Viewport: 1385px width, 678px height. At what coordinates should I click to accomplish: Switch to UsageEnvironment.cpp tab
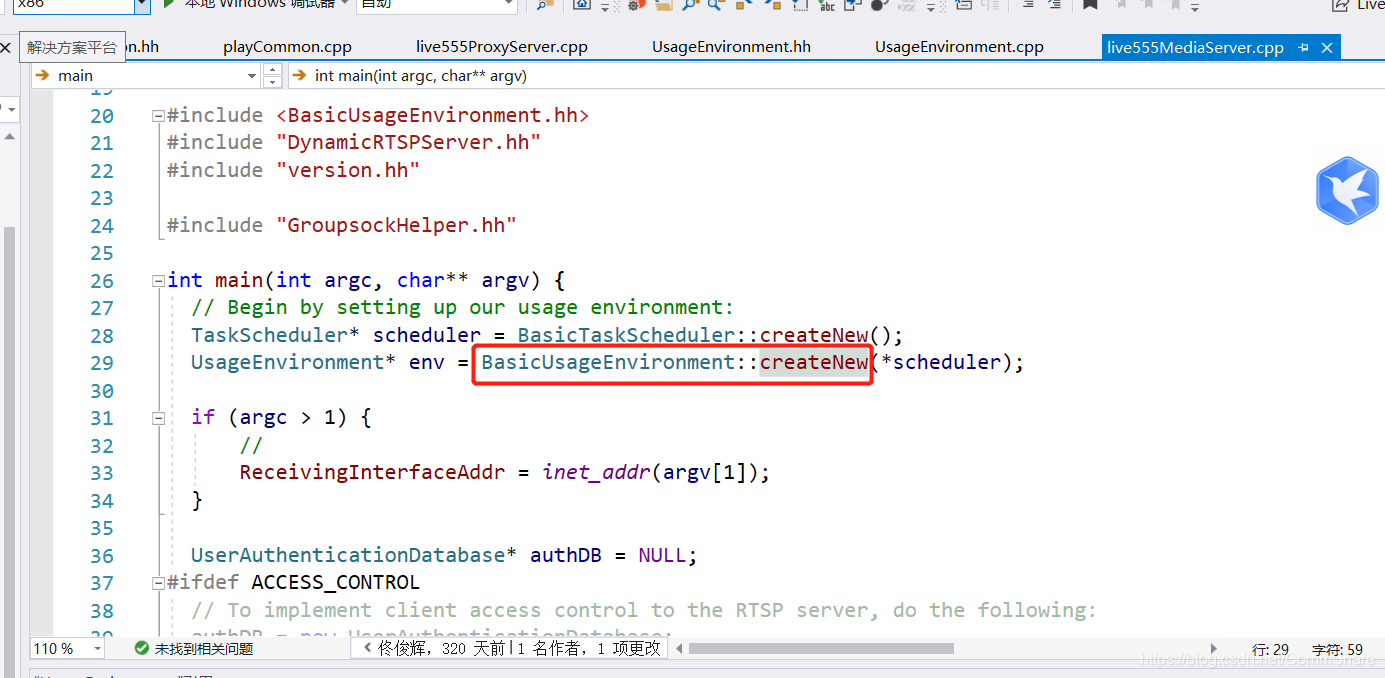pyautogui.click(x=959, y=47)
